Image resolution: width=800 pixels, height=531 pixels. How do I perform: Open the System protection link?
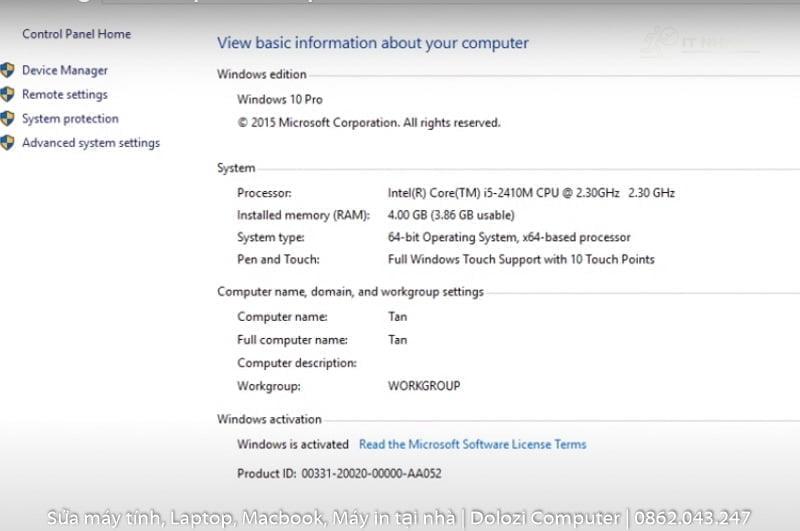click(70, 119)
